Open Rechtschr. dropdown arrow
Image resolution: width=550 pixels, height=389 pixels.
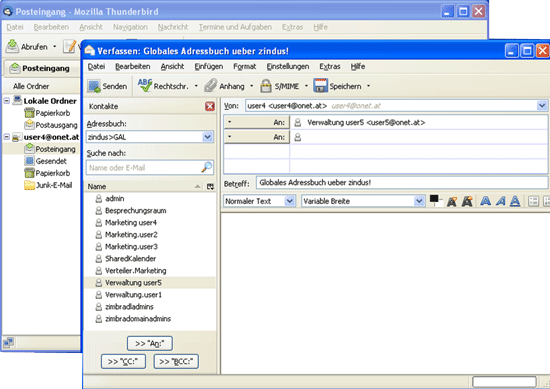click(196, 86)
